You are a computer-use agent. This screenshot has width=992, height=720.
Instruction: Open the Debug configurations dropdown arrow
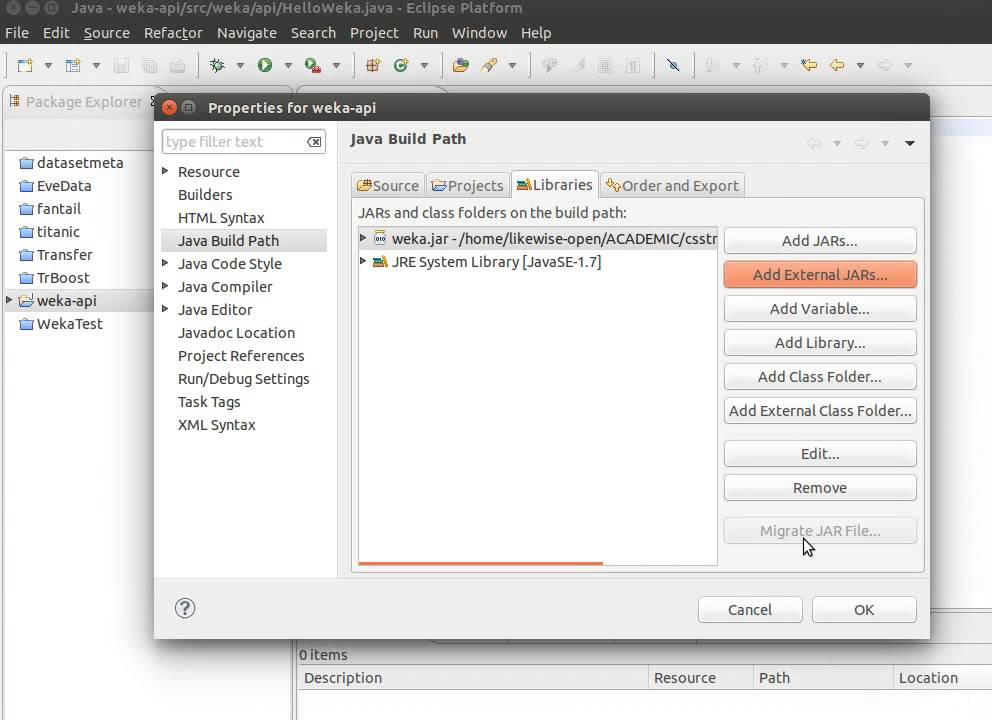pyautogui.click(x=240, y=65)
